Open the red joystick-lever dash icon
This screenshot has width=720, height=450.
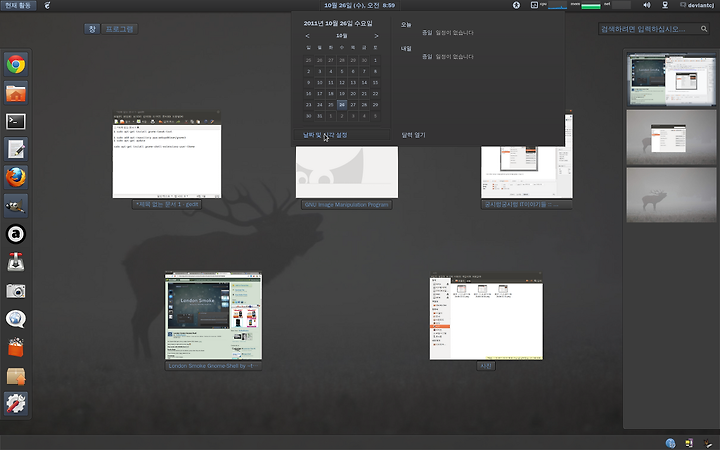point(16,262)
